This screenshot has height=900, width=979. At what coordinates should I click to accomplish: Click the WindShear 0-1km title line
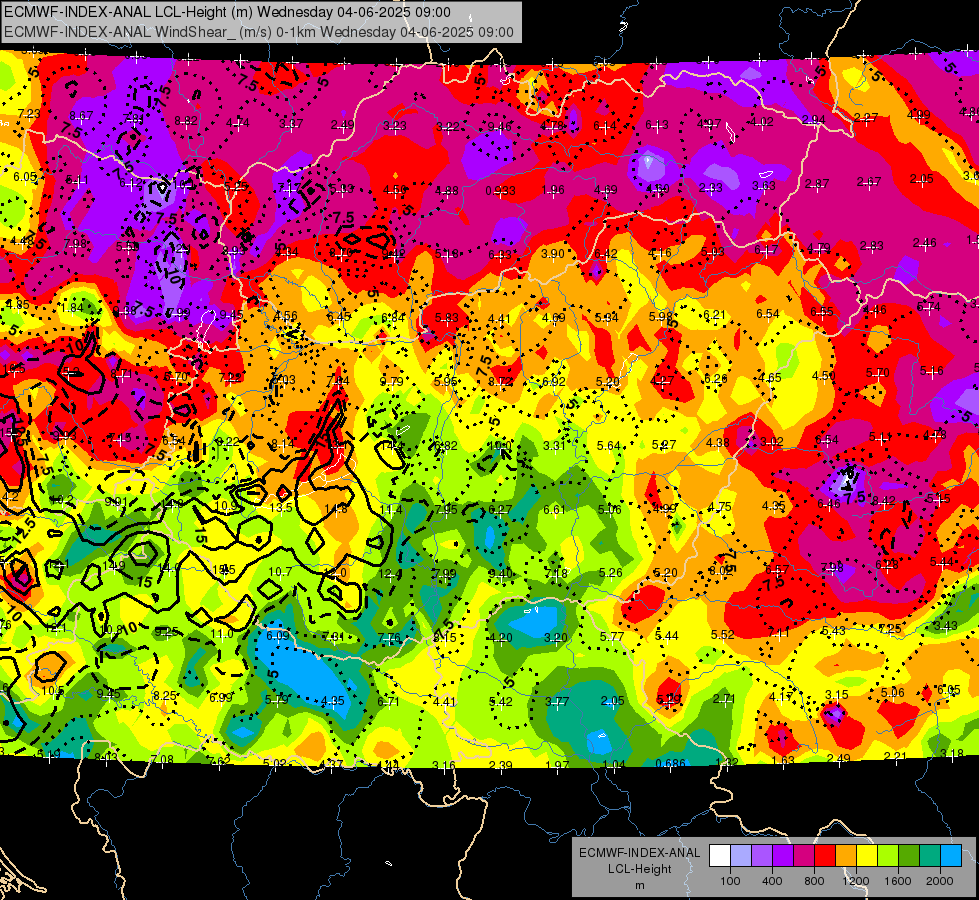pos(258,32)
